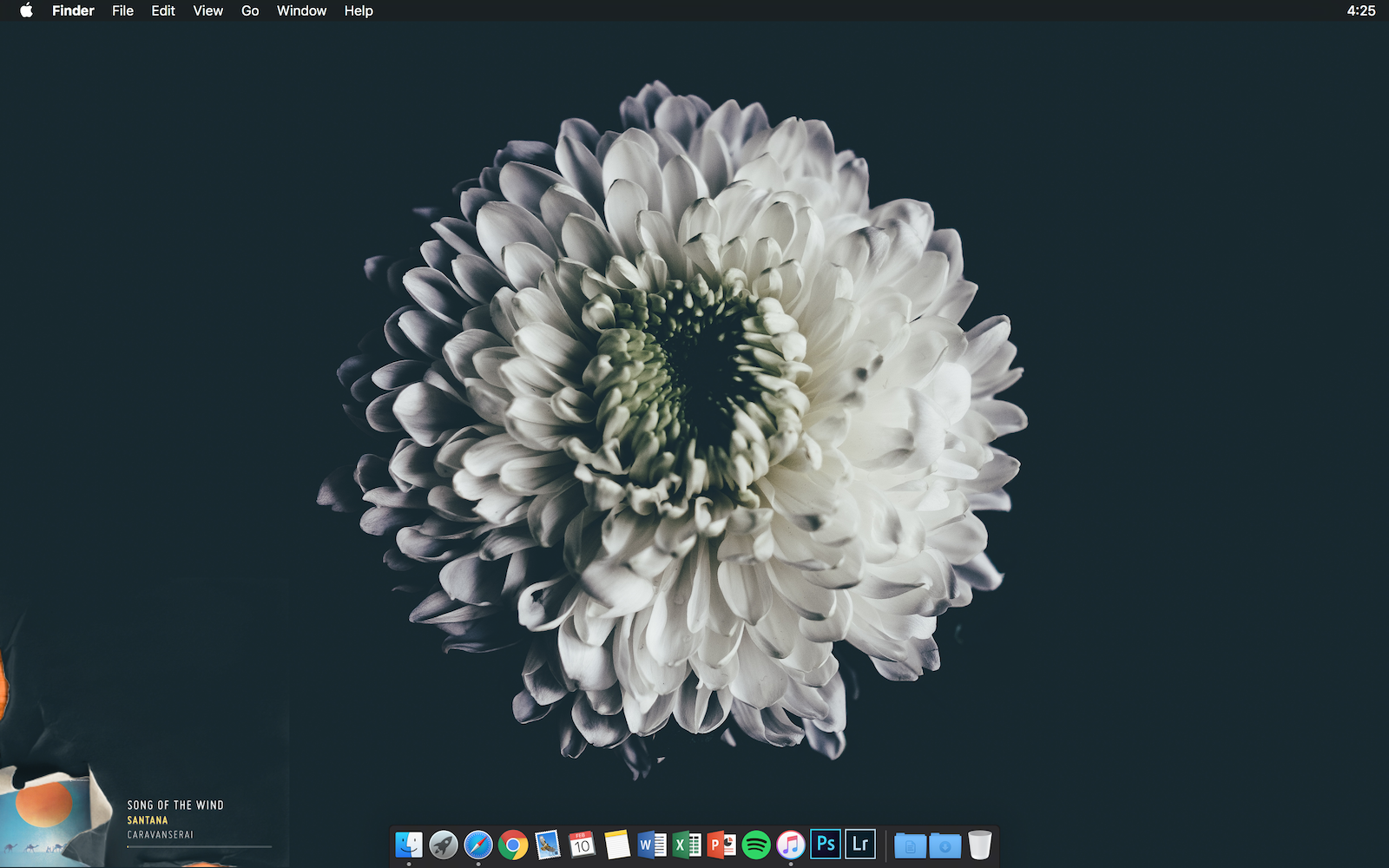The image size is (1389, 868).
Task: Open the Documents folder stack in dock
Action: tap(910, 845)
